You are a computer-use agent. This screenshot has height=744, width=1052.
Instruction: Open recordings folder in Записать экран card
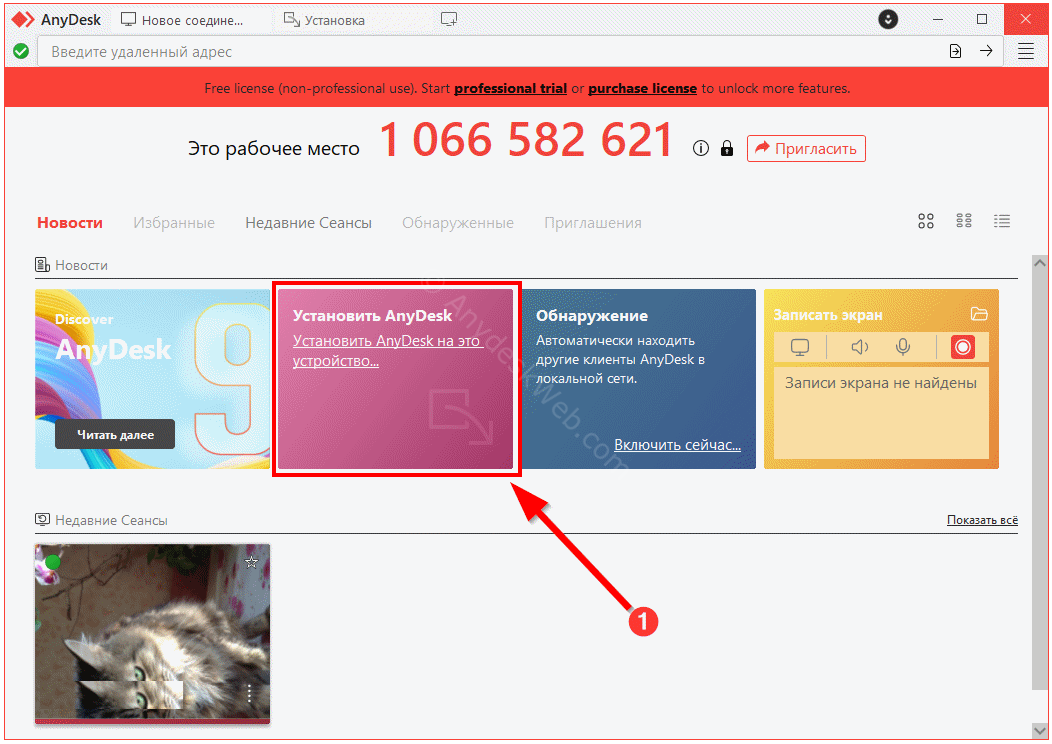pos(979,314)
